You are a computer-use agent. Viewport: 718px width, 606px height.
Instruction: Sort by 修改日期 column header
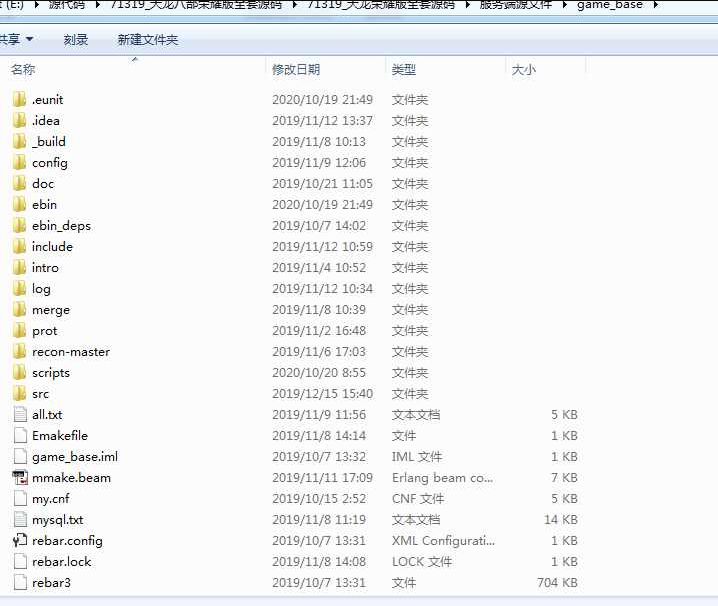[x=296, y=69]
